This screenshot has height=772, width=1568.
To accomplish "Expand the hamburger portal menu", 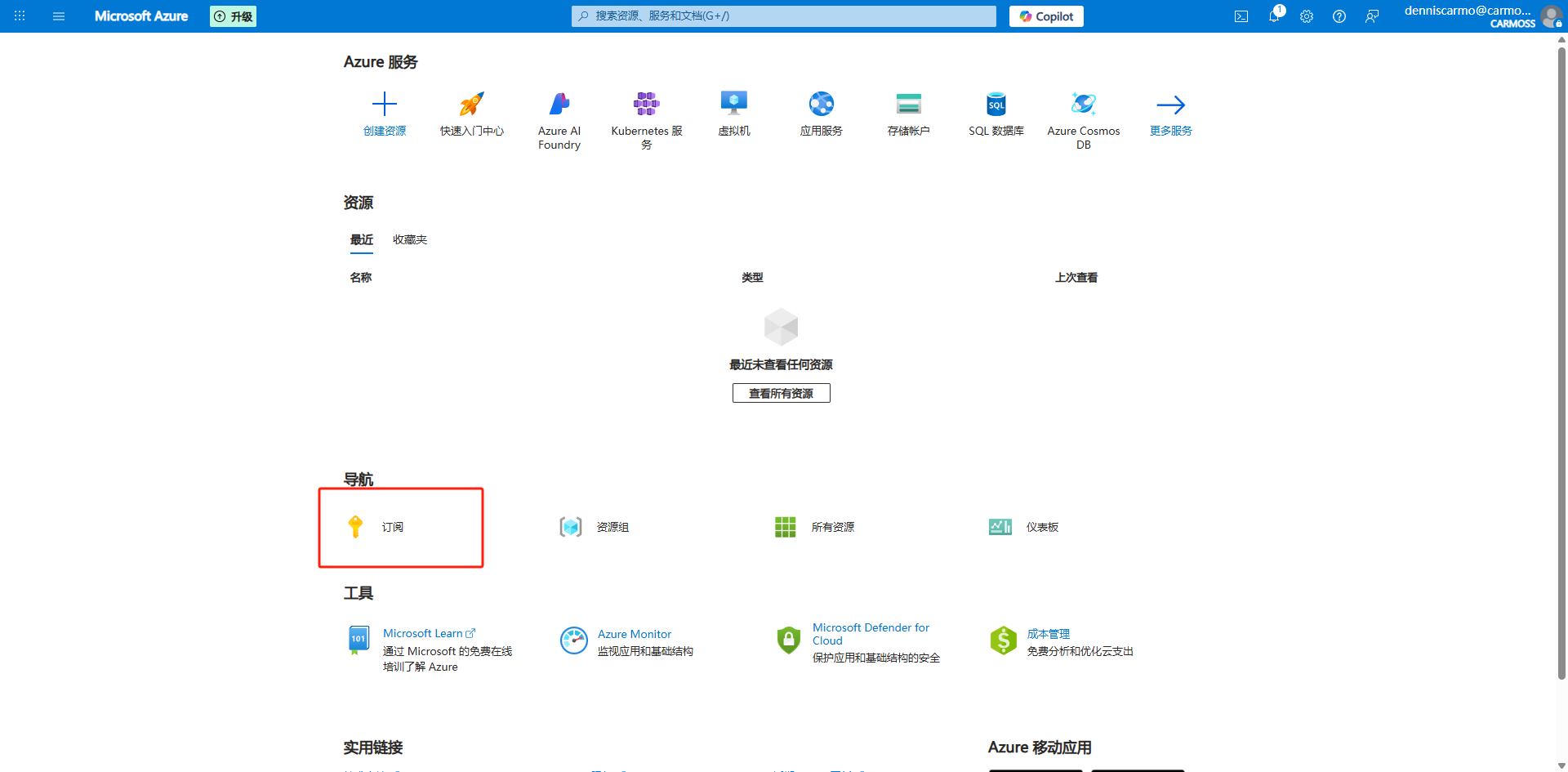I will tap(59, 16).
